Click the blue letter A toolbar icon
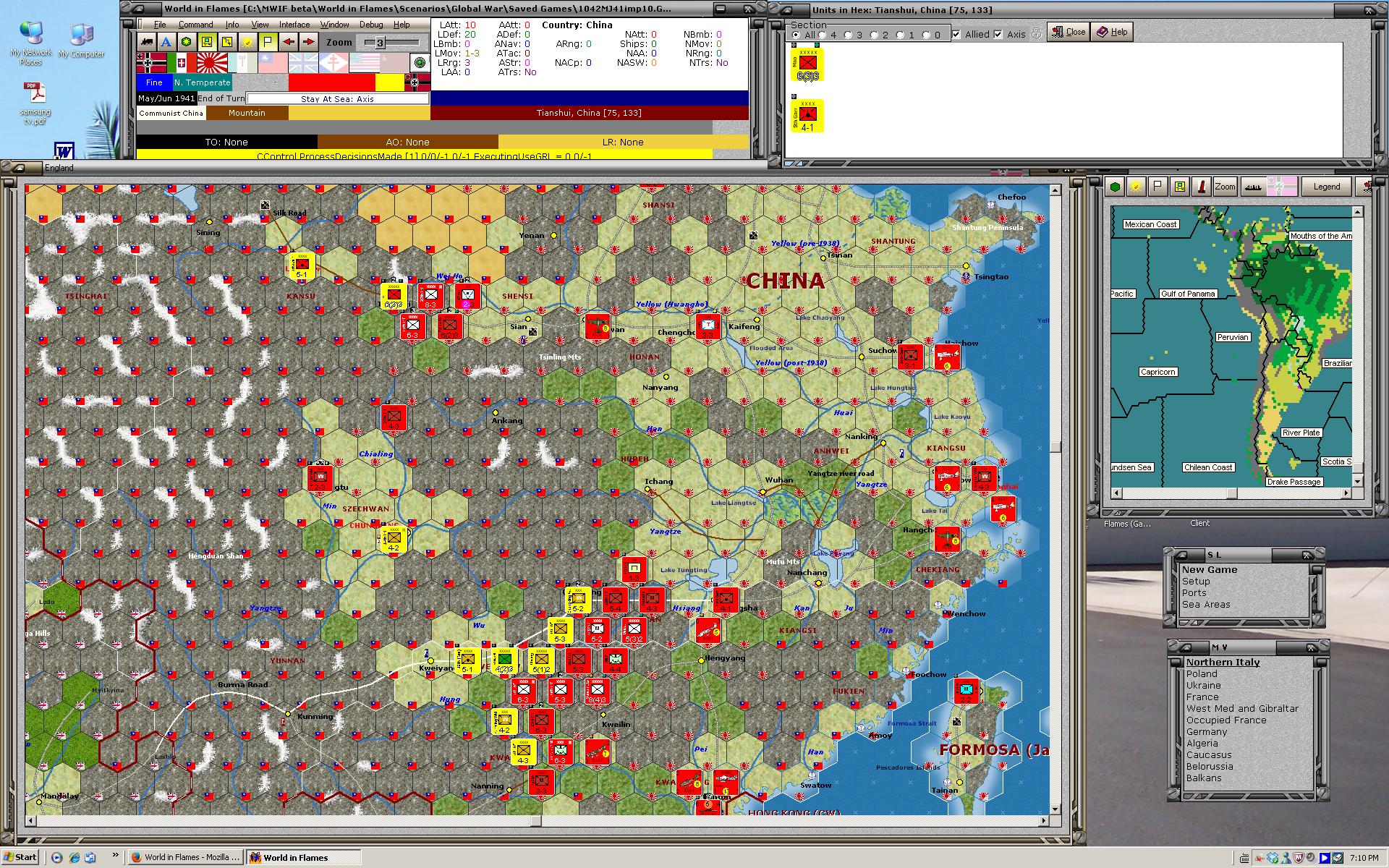1389x868 pixels. (166, 42)
